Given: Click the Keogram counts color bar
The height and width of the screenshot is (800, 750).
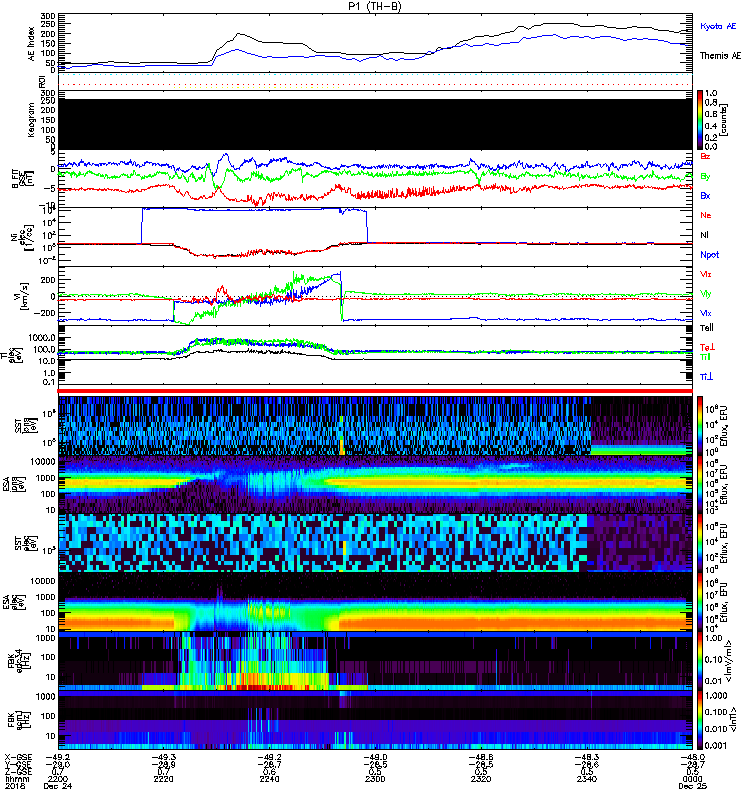Looking at the screenshot, I should [x=700, y=120].
